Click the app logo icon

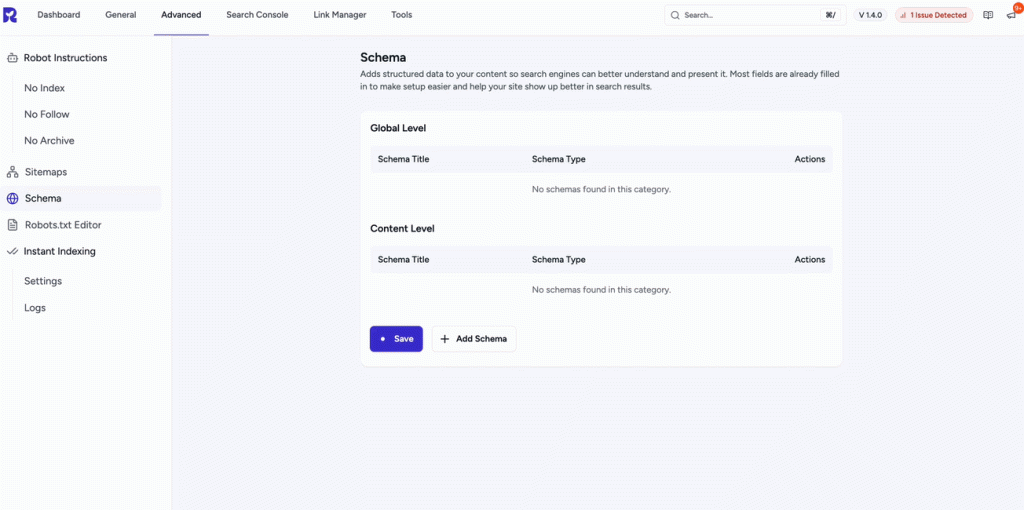click(x=10, y=14)
